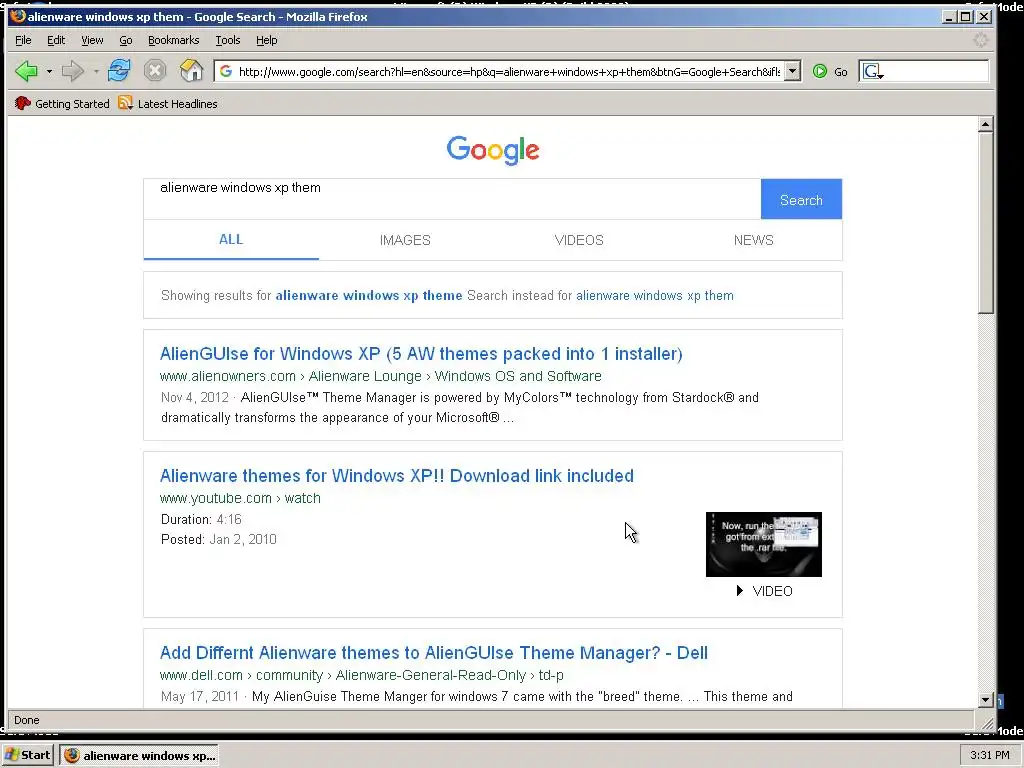
Task: Search instead for 'alienware windows xp them'
Action: 654,295
